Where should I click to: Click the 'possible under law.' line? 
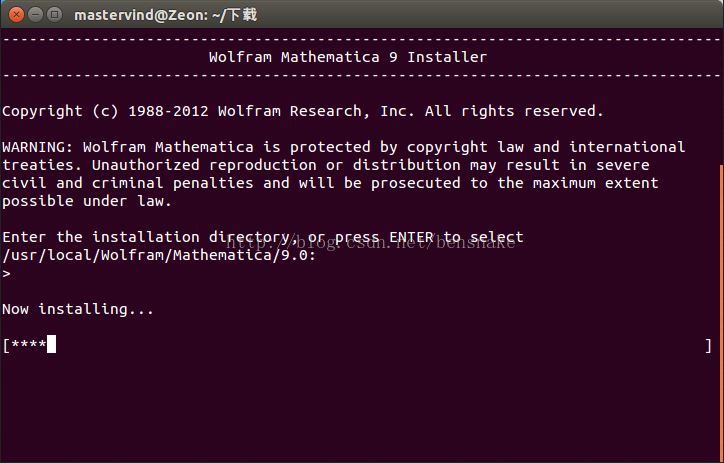(x=87, y=201)
